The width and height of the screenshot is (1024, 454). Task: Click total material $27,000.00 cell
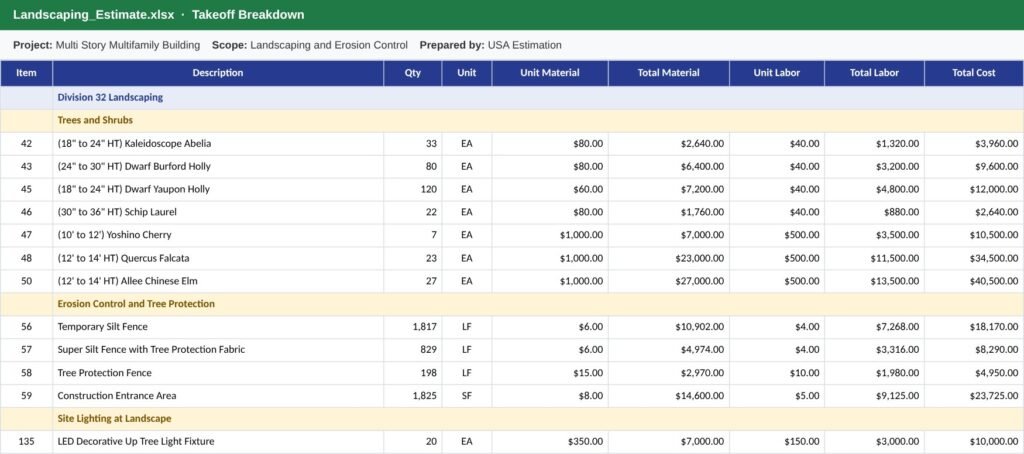[x=669, y=281]
